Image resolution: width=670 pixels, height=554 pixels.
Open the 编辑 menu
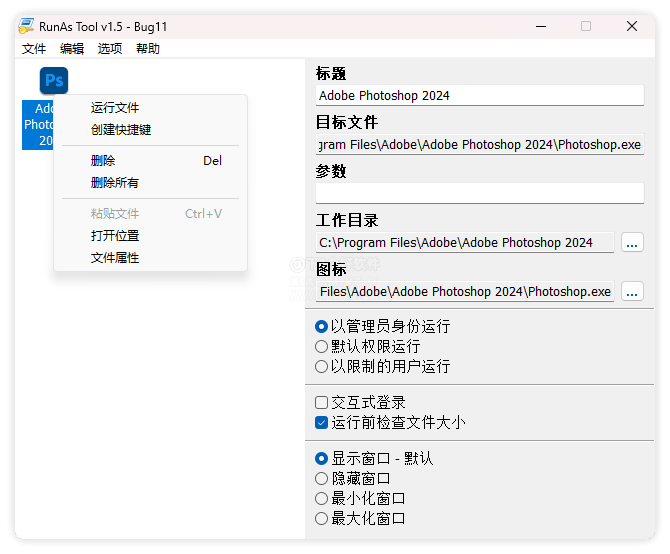click(72, 48)
